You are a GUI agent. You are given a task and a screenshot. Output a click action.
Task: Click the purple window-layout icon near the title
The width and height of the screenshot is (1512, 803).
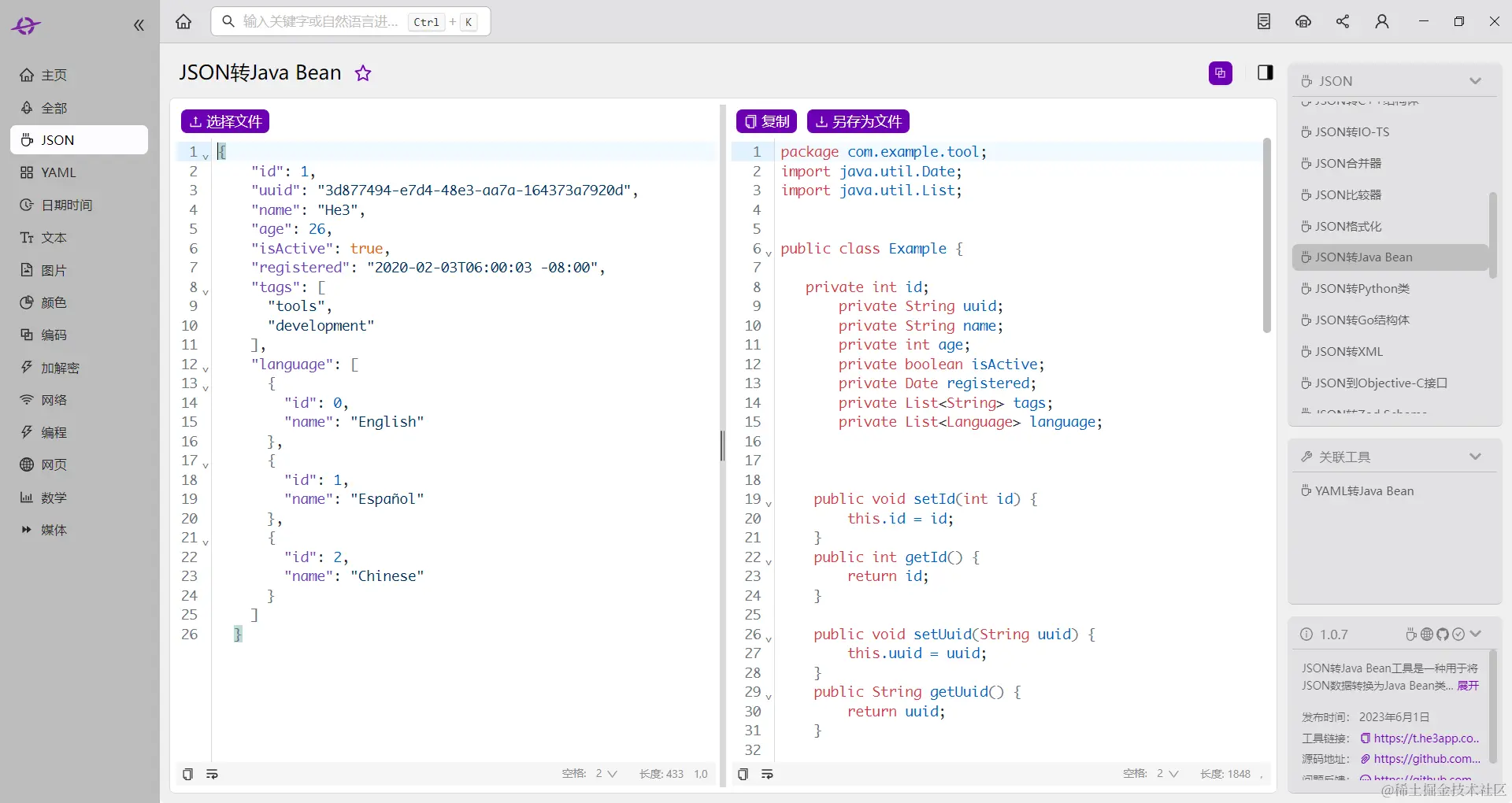tap(1220, 73)
